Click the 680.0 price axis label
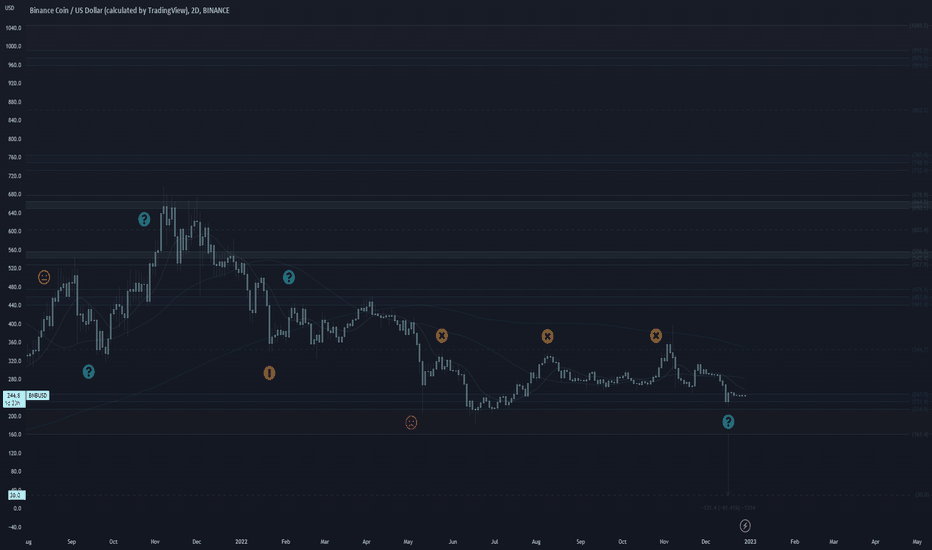This screenshot has height=550, width=932. pos(15,194)
